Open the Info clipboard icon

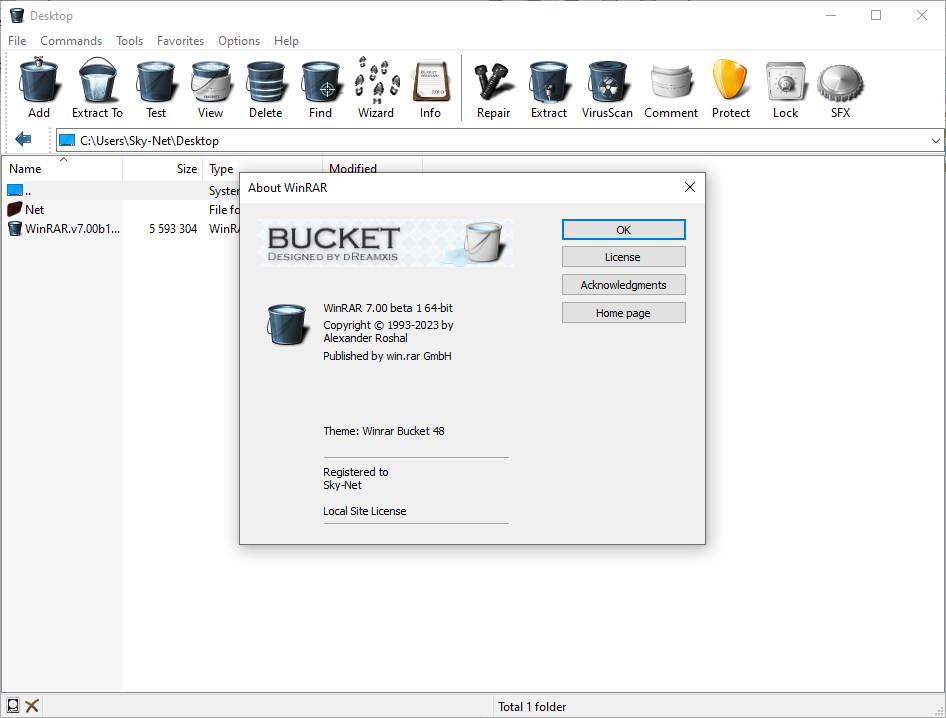(x=430, y=80)
